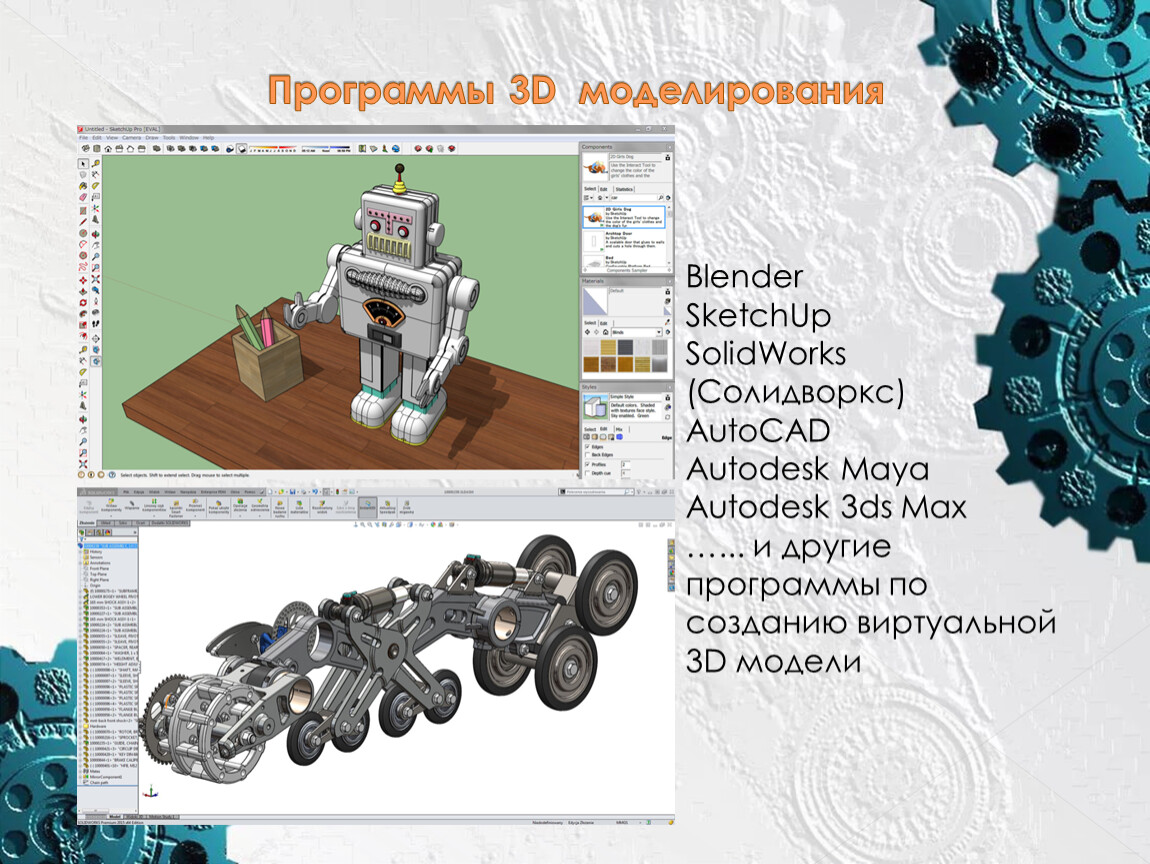The image size is (1150, 864).
Task: Open the SolidWorks command search dropdown arrow
Action: coord(630,492)
